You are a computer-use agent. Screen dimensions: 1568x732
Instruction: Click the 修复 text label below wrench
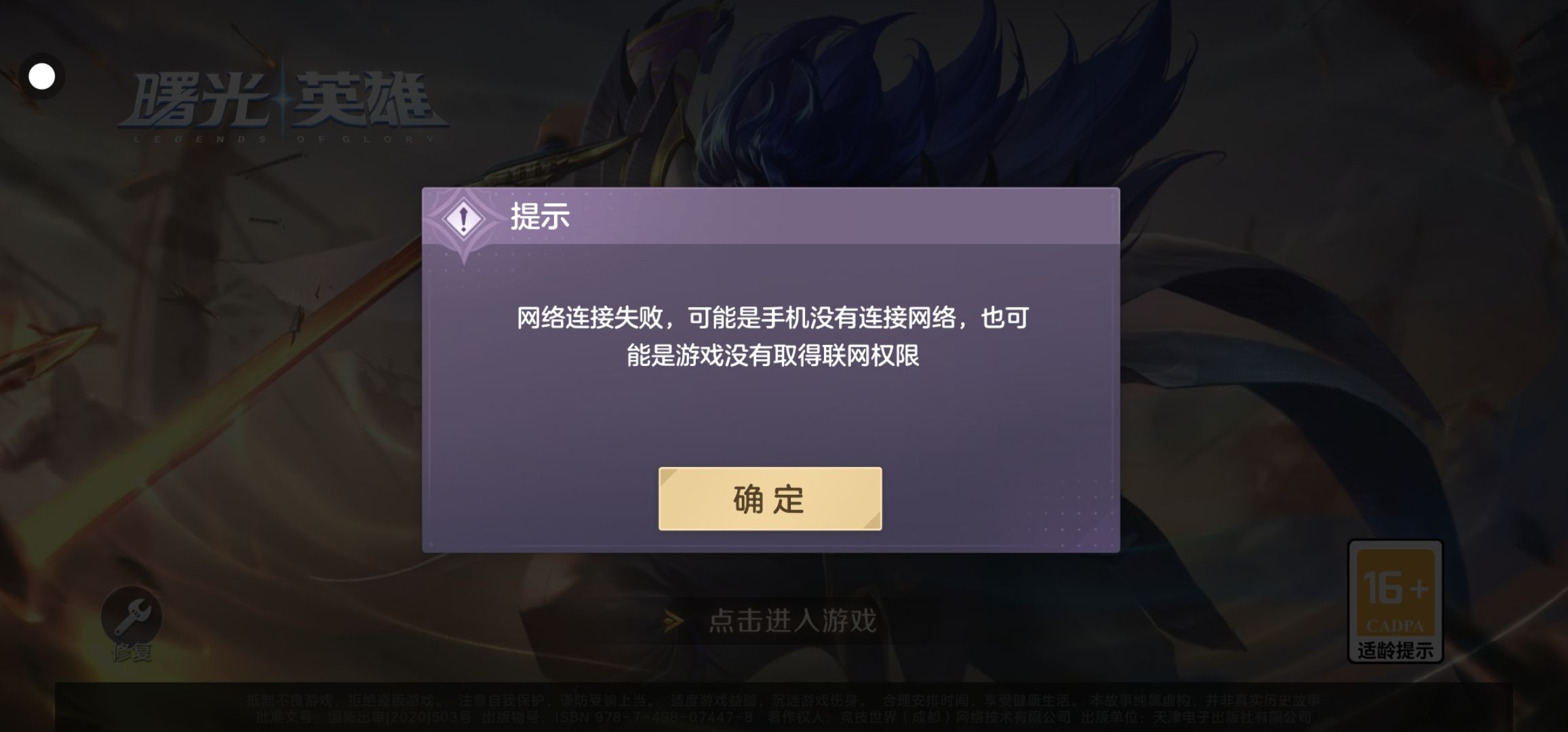click(x=132, y=653)
